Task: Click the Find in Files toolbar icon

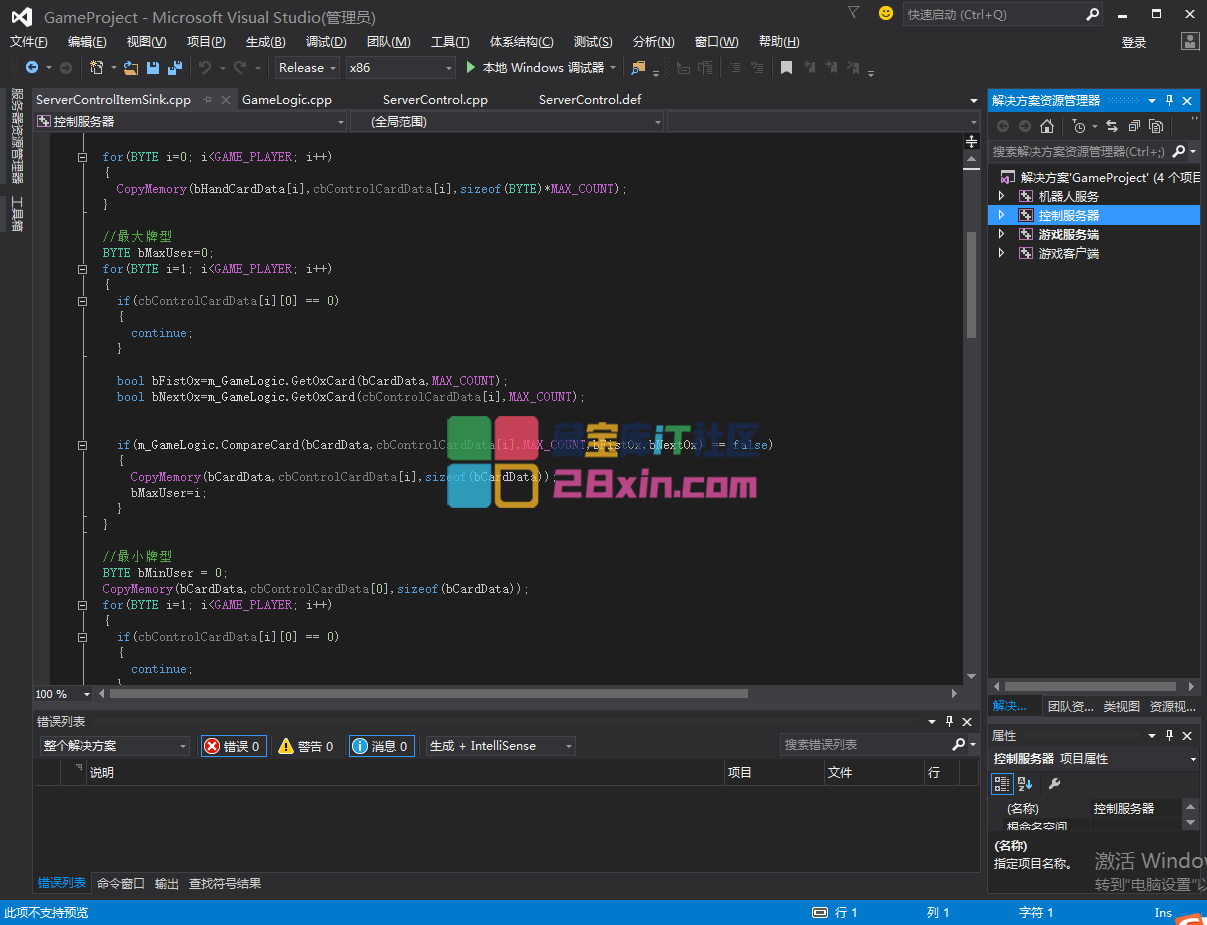Action: (x=639, y=68)
